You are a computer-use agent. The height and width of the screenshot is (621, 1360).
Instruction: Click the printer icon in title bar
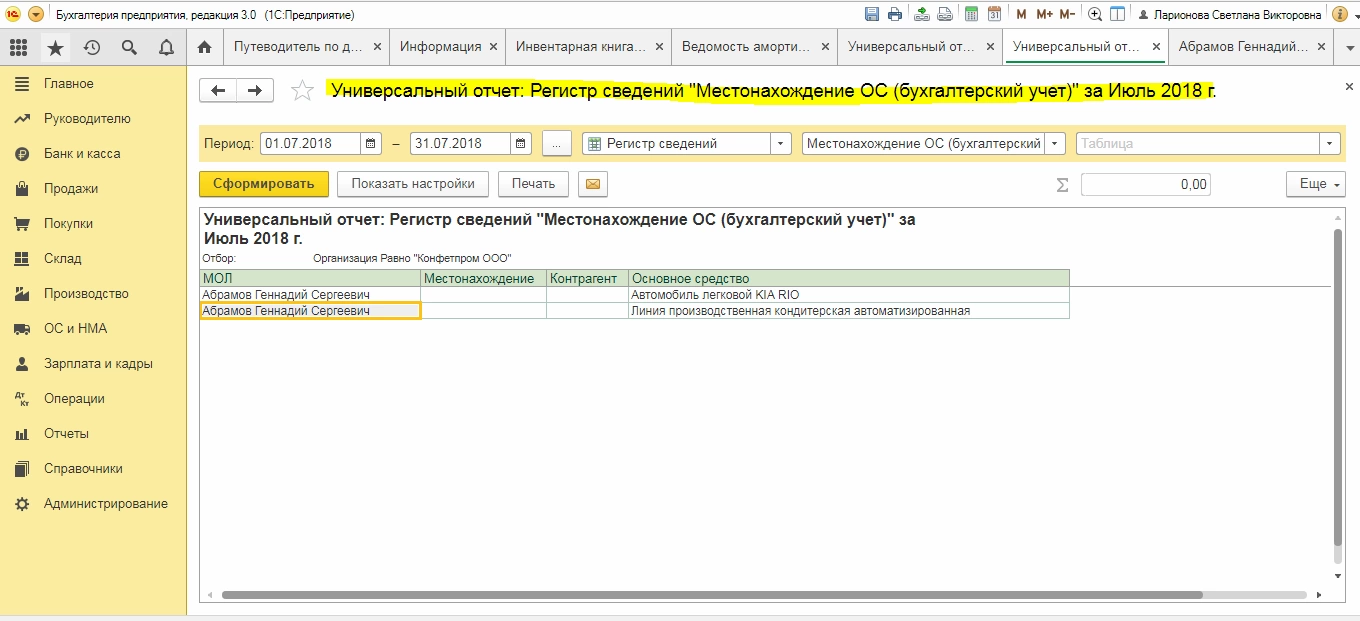point(895,14)
